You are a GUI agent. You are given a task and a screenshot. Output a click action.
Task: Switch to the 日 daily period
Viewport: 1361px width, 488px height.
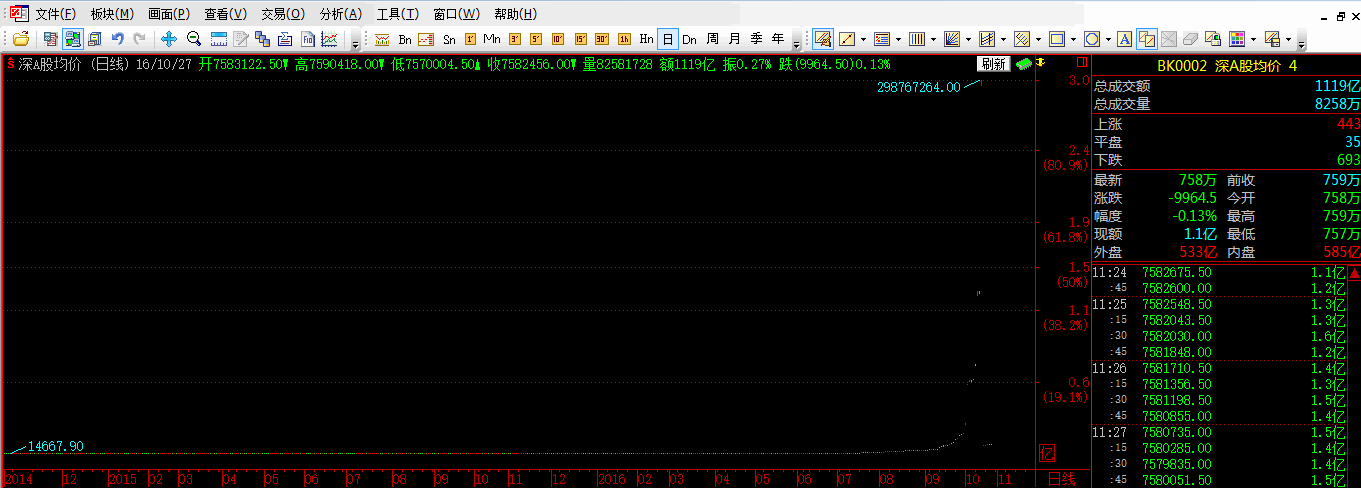[x=667, y=39]
